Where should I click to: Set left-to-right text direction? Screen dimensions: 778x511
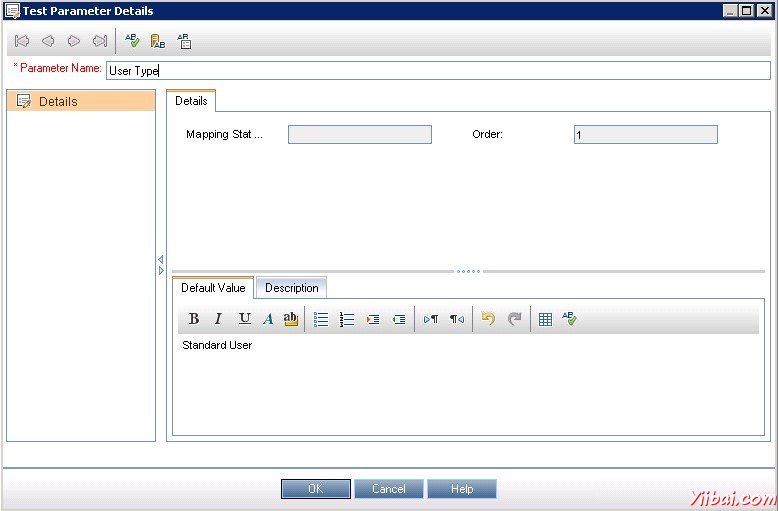431,319
